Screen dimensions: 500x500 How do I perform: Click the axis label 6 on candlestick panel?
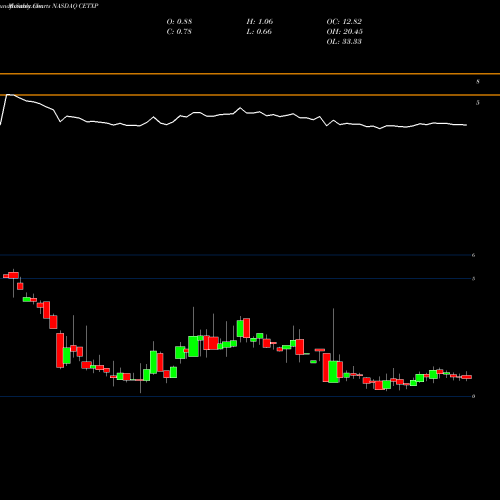tap(473, 255)
